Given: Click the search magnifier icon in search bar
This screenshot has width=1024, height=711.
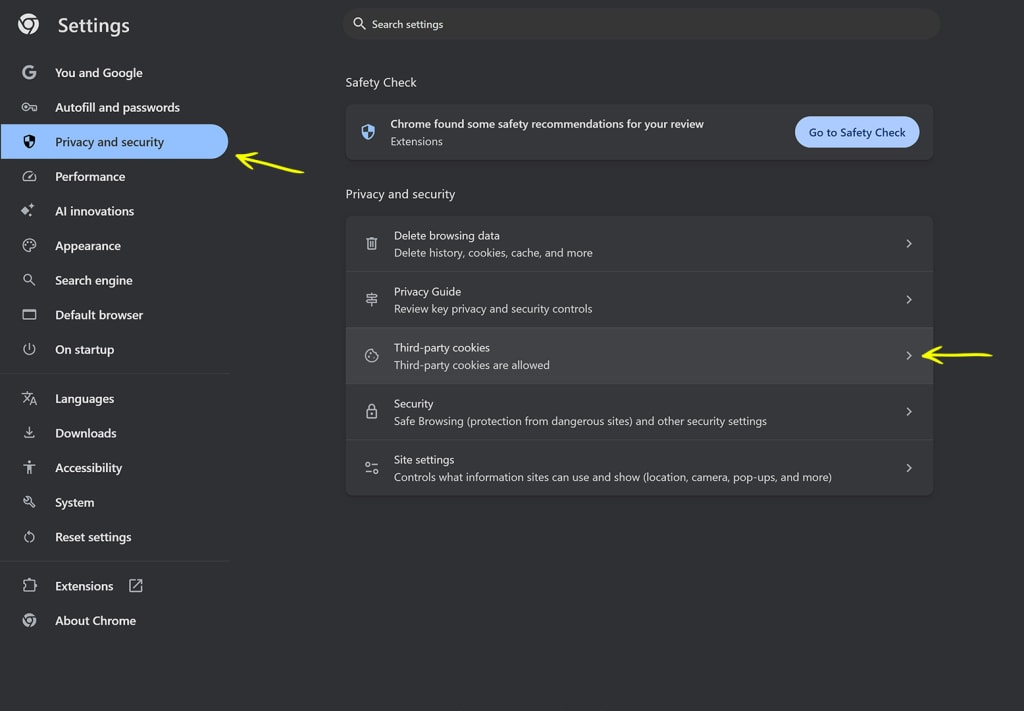Looking at the screenshot, I should (359, 24).
